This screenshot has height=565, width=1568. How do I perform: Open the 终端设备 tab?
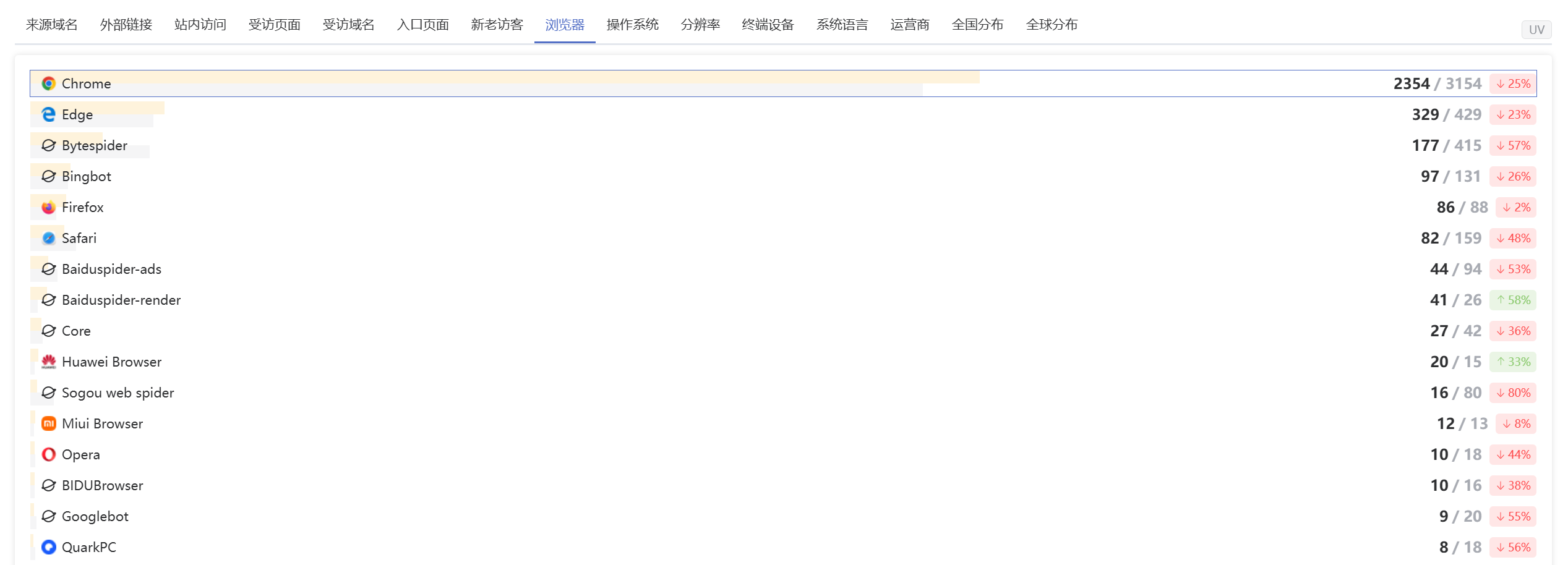[x=768, y=24]
